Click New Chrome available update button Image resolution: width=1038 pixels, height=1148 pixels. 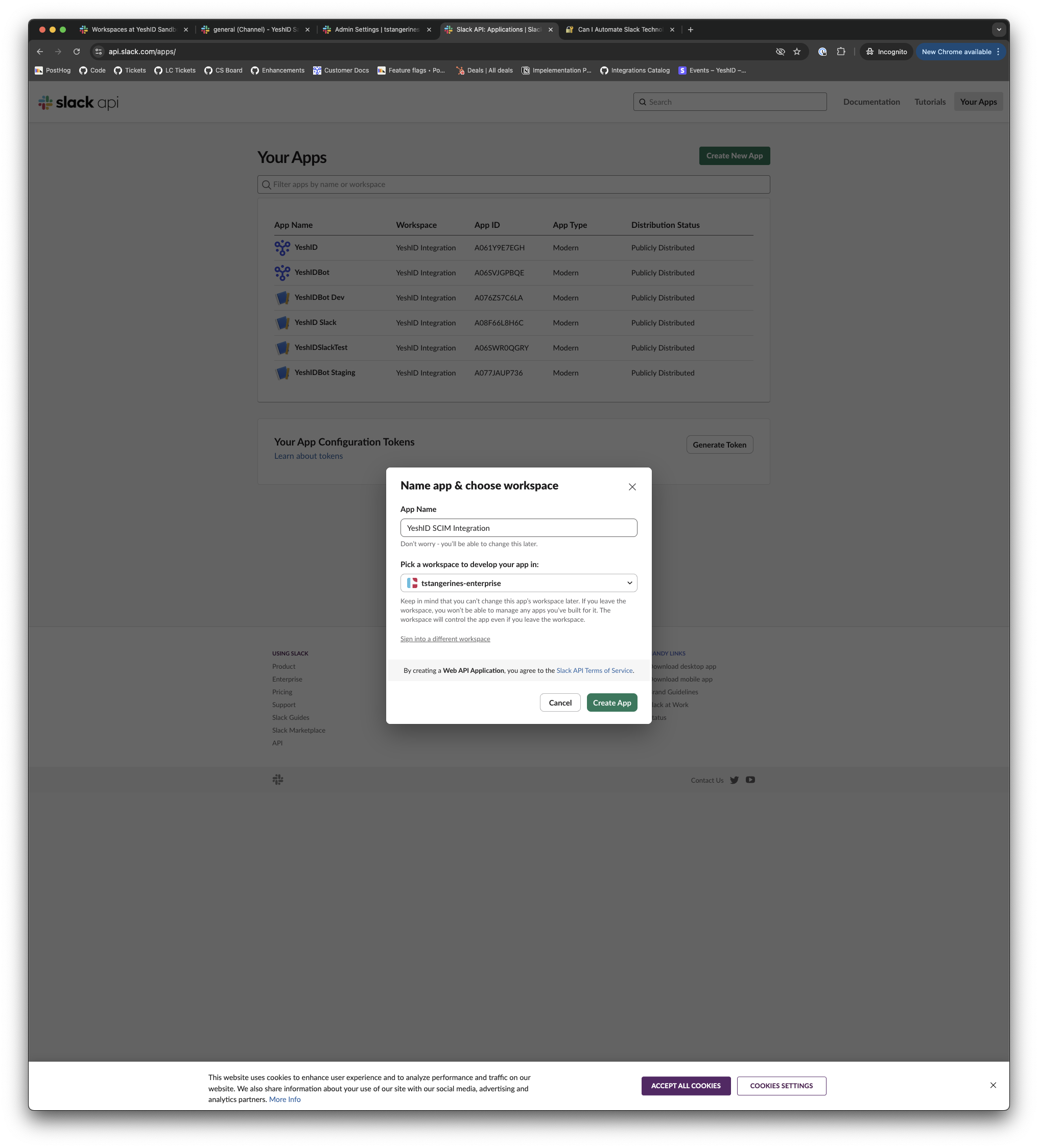(x=960, y=52)
